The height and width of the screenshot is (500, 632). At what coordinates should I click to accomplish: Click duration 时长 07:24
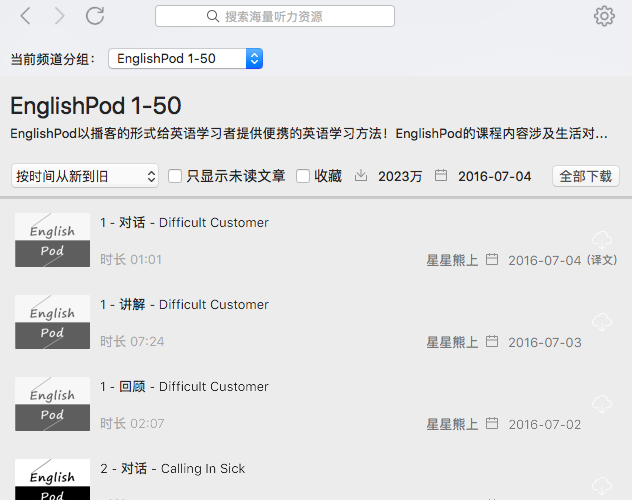(132, 342)
